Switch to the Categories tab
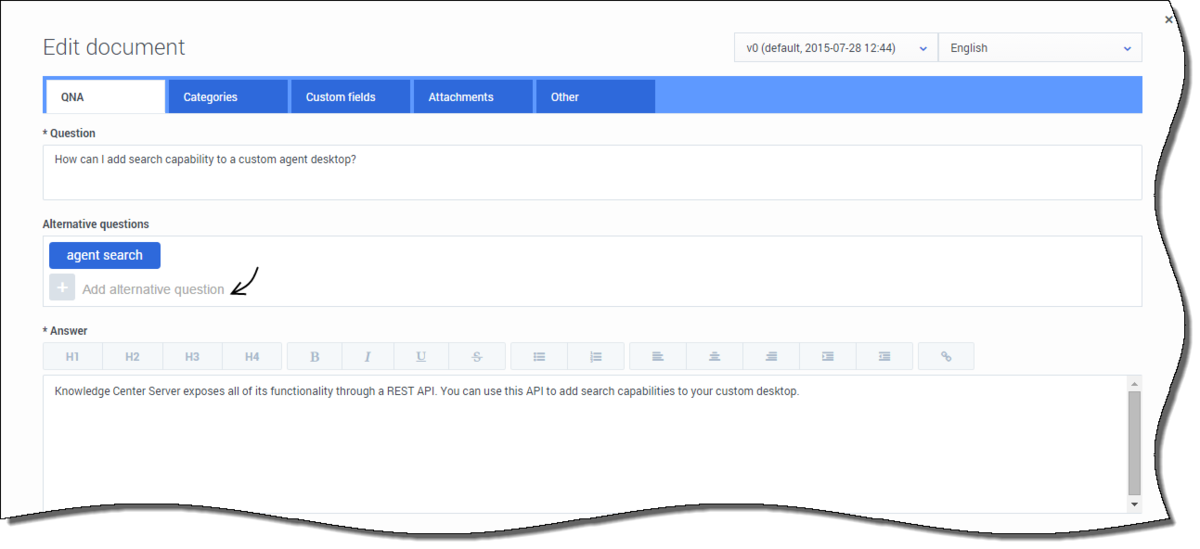Image resolution: width=1200 pixels, height=549 pixels. (x=227, y=97)
